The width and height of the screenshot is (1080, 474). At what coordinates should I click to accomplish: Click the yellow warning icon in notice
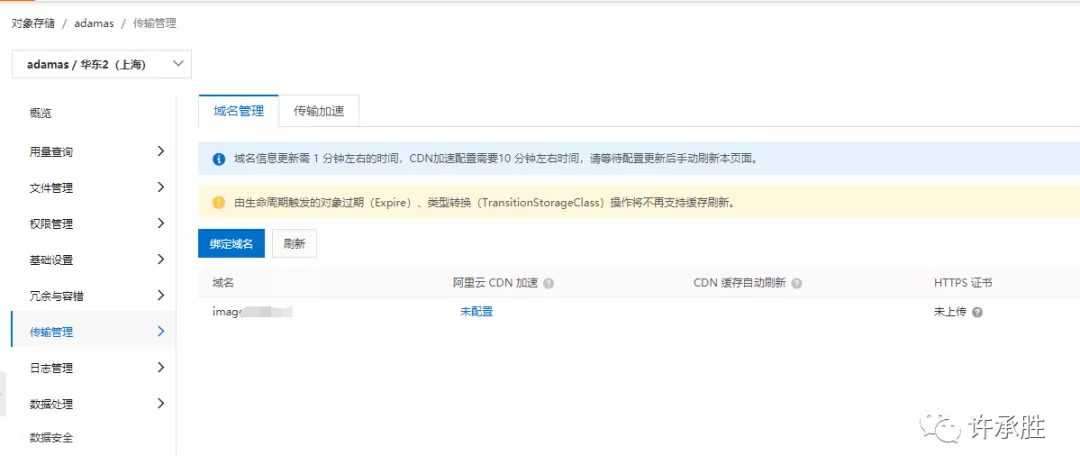218,203
